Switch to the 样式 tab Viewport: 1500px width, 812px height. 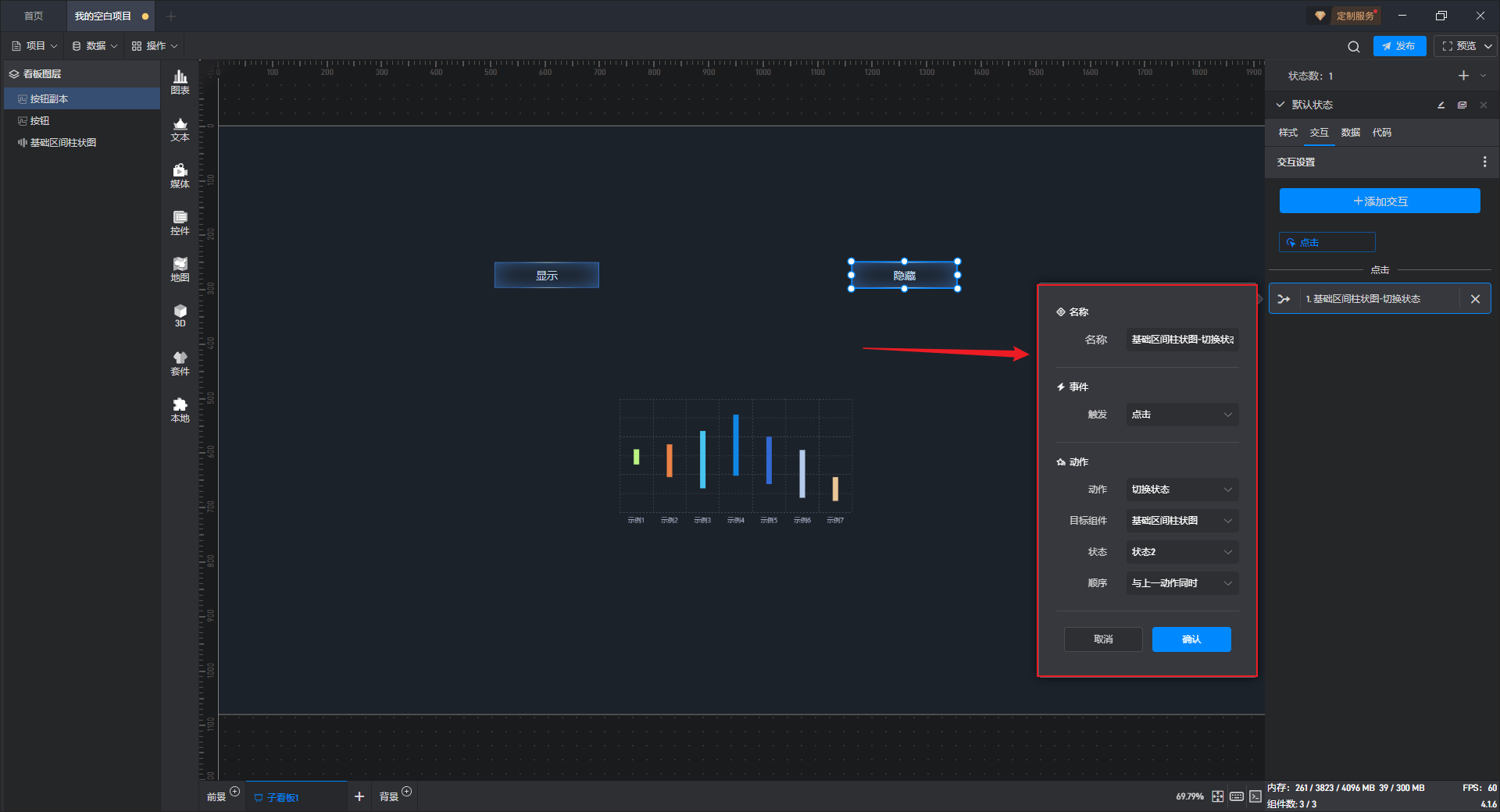coord(1287,133)
